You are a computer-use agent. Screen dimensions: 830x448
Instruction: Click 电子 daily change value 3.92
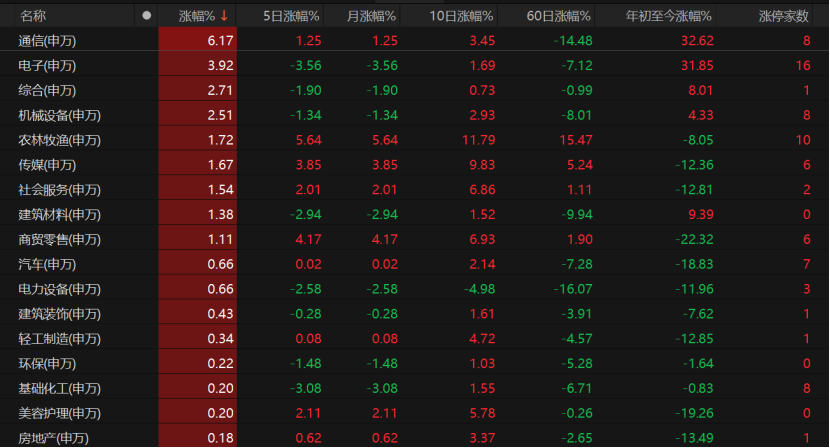[x=220, y=66]
